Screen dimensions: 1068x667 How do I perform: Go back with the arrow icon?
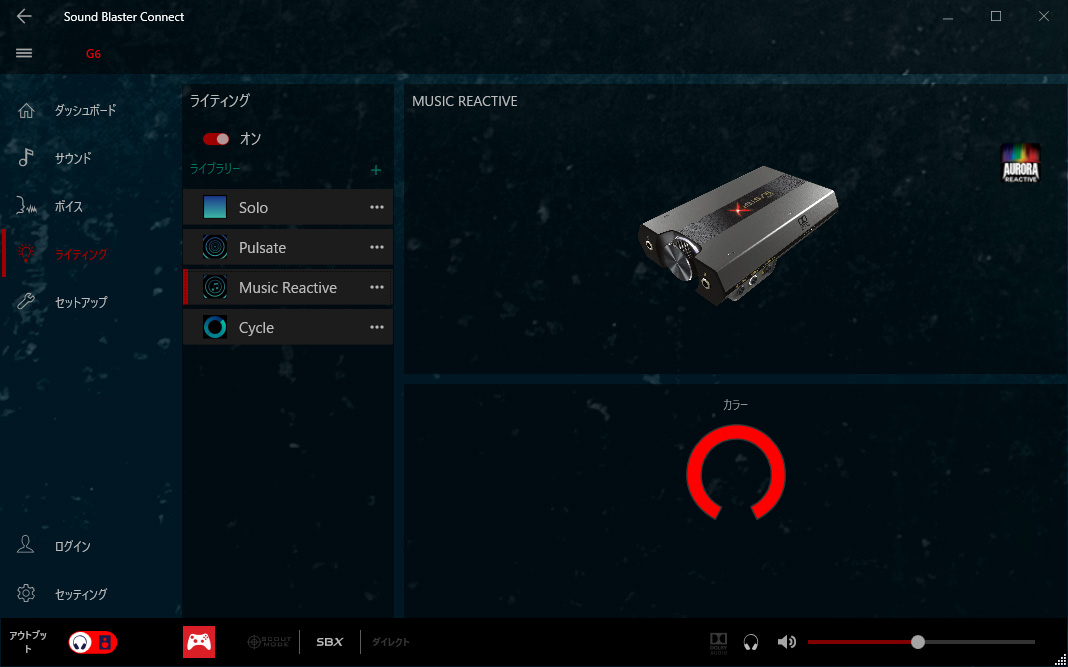pos(24,16)
